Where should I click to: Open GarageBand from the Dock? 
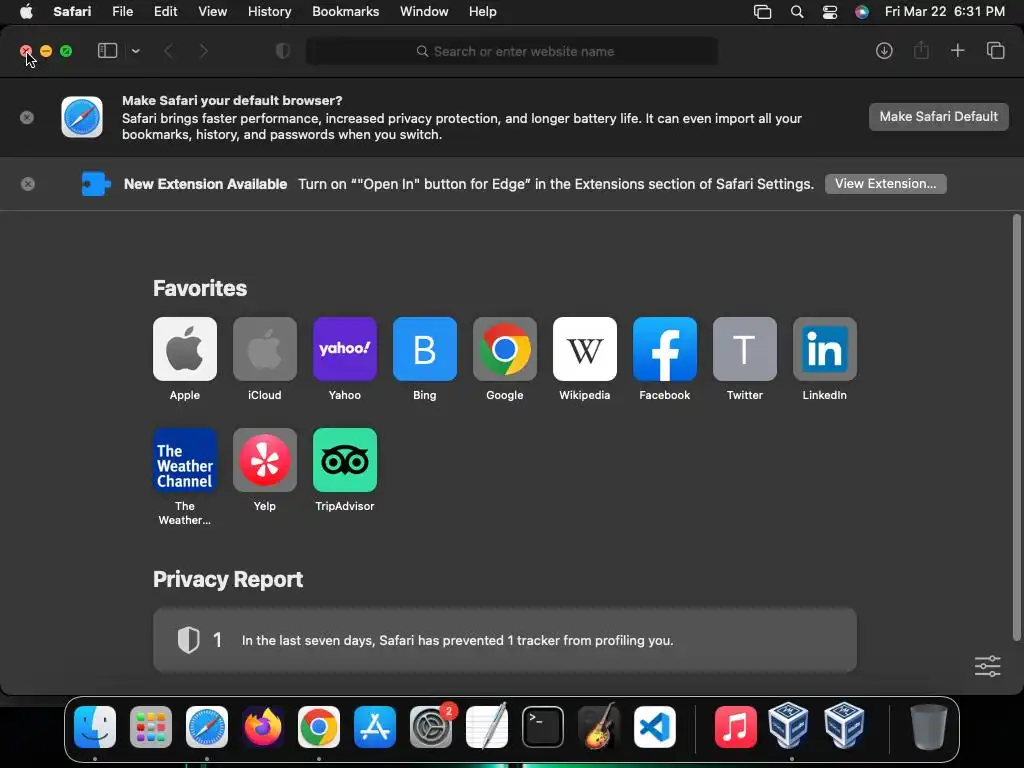(599, 727)
